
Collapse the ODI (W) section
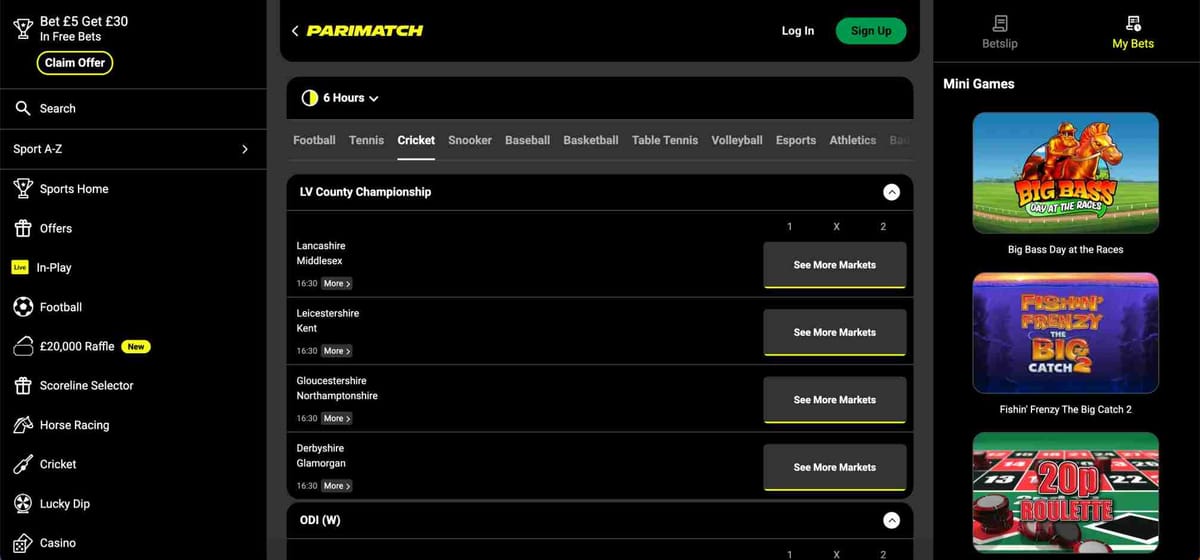[x=892, y=520]
